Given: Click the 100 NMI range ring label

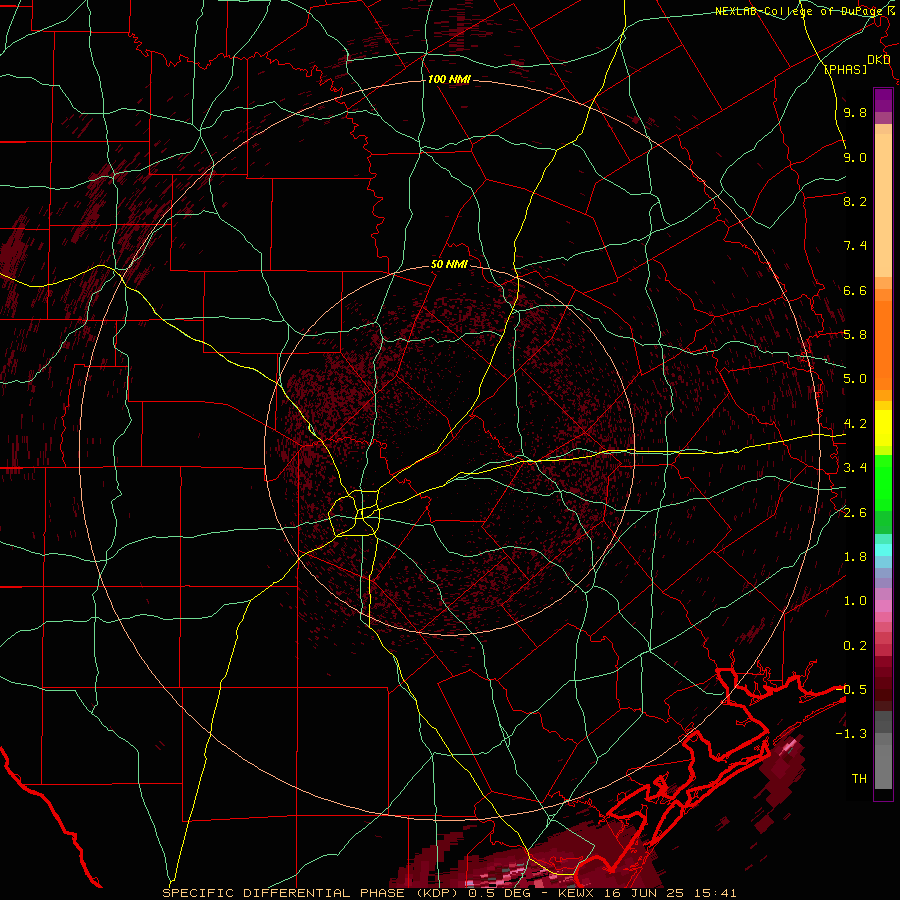Looking at the screenshot, I should click(449, 79).
